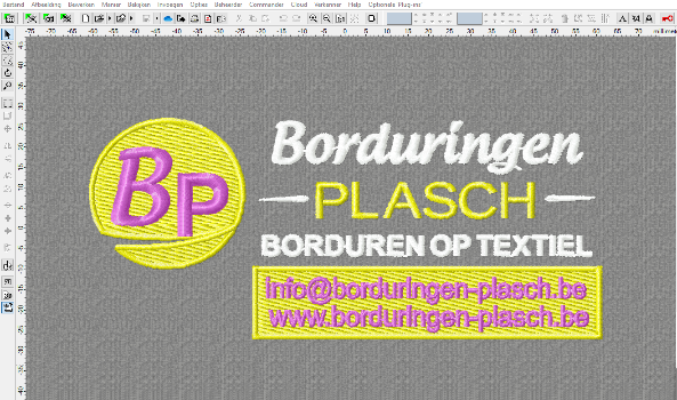Image resolution: width=677 pixels, height=400 pixels.
Task: Open the Help menu
Action: (354, 4)
